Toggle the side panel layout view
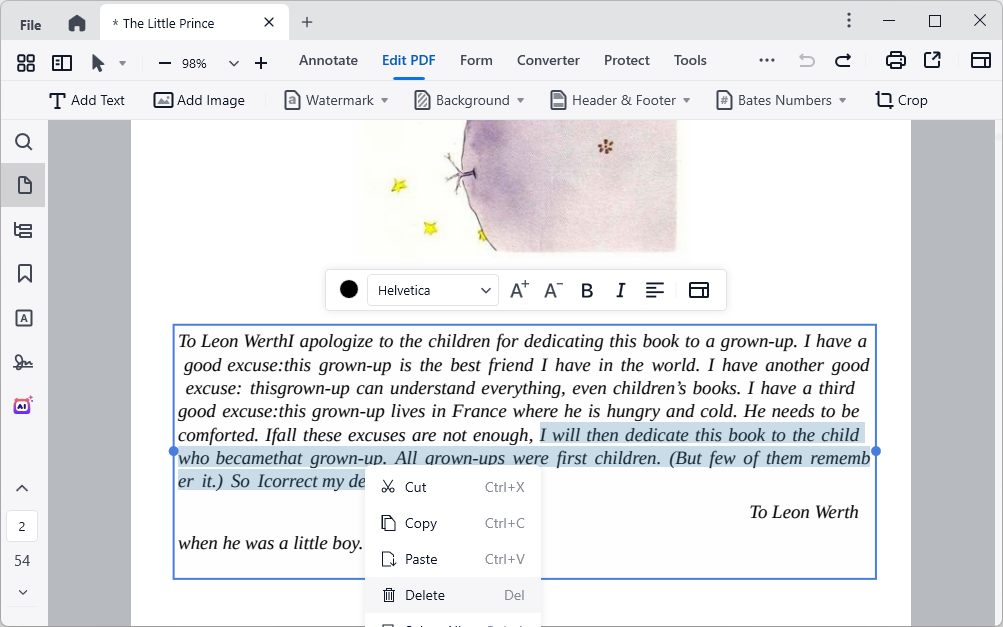The image size is (1003, 627). pyautogui.click(x=62, y=63)
